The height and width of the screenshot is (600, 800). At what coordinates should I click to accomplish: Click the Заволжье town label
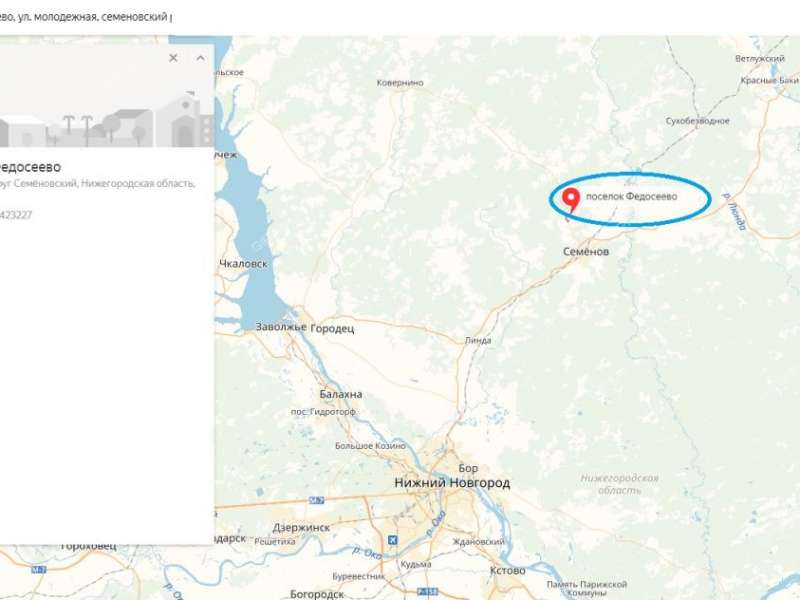(x=281, y=327)
